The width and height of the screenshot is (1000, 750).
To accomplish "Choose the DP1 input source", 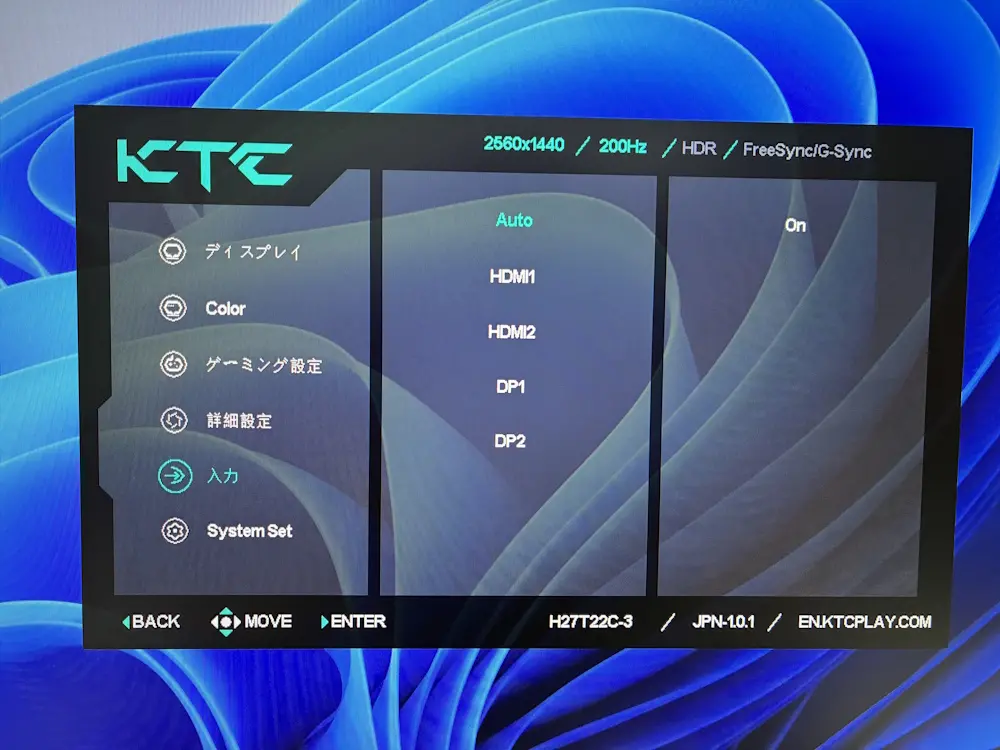I will click(x=510, y=386).
